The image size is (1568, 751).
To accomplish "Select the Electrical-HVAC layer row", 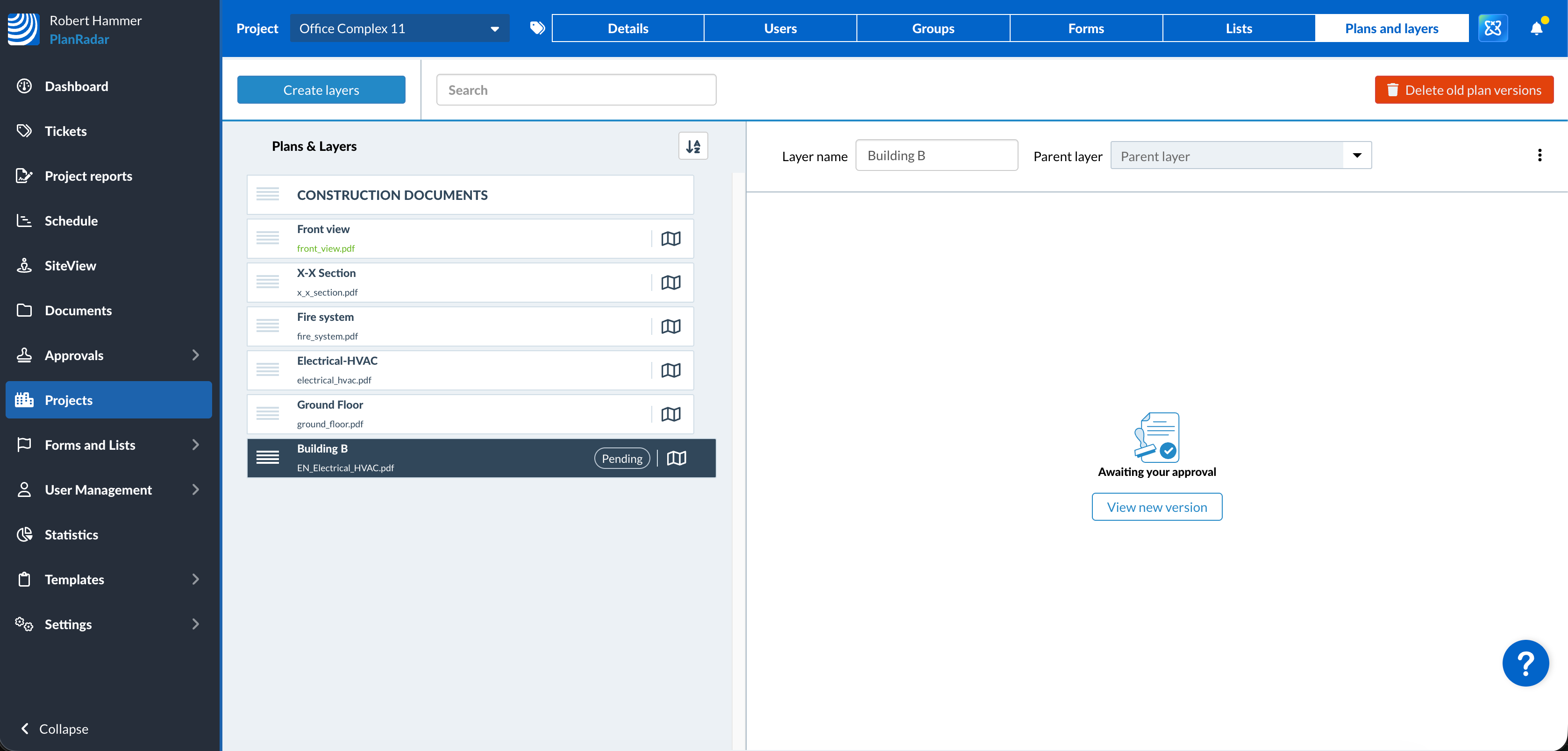I will [x=450, y=370].
